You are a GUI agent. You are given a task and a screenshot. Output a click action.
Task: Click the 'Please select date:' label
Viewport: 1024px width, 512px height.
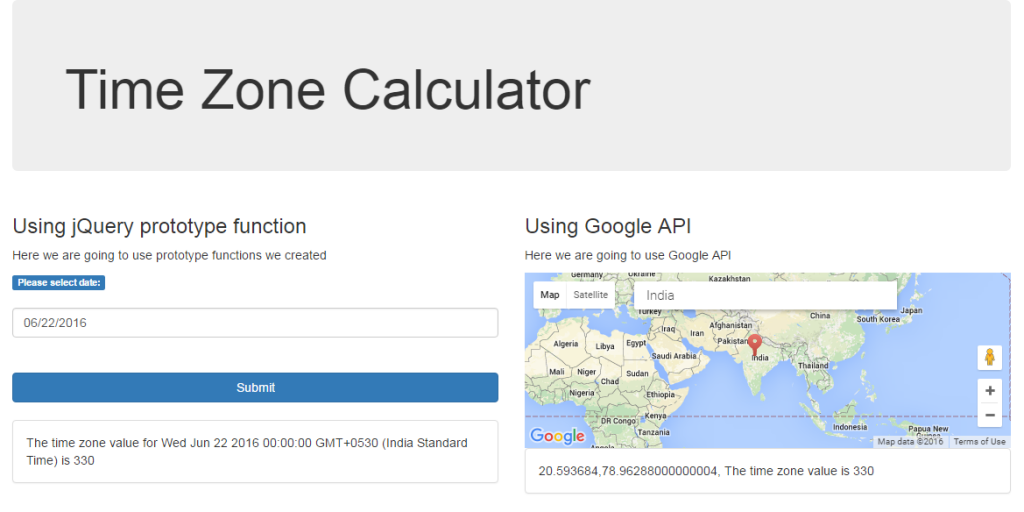59,283
